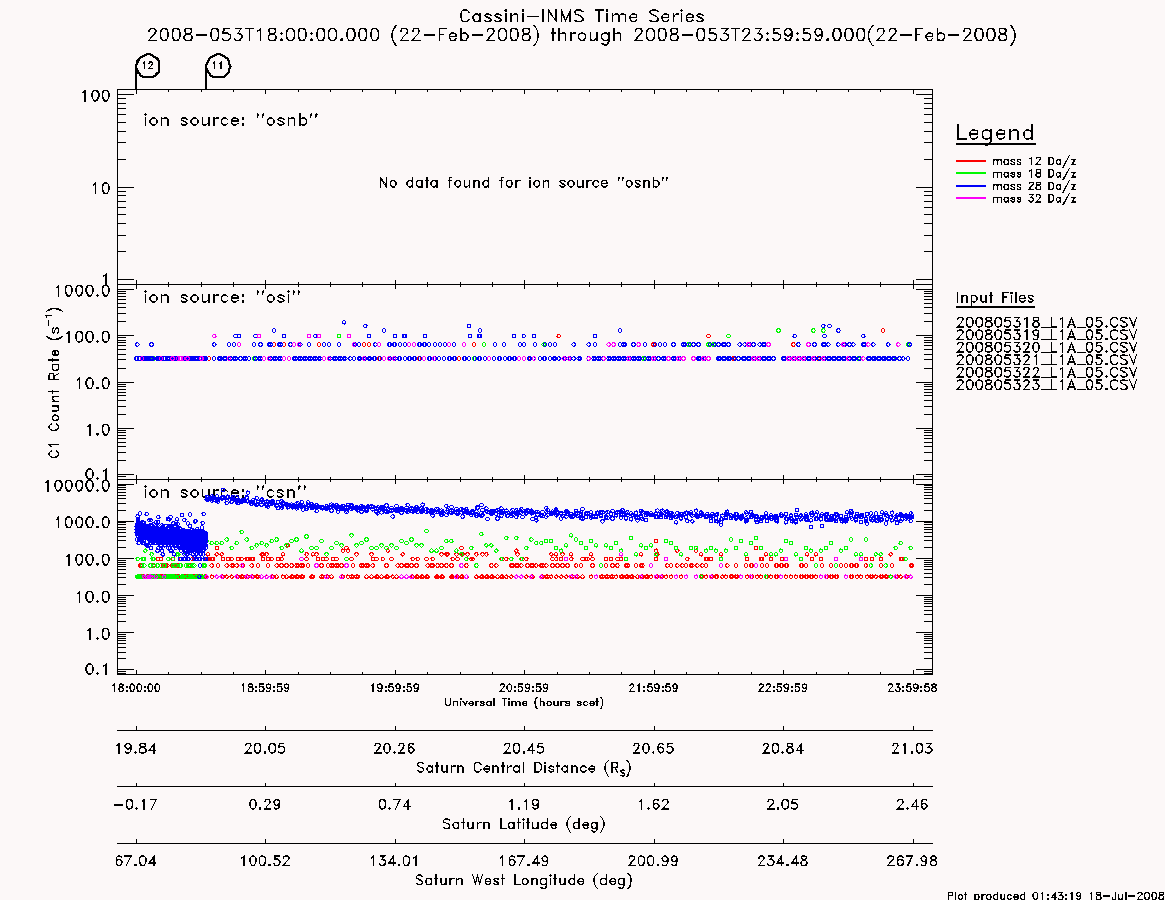The width and height of the screenshot is (1165, 900).
Task: Click the 'No data found for ion source' message
Action: pos(524,183)
